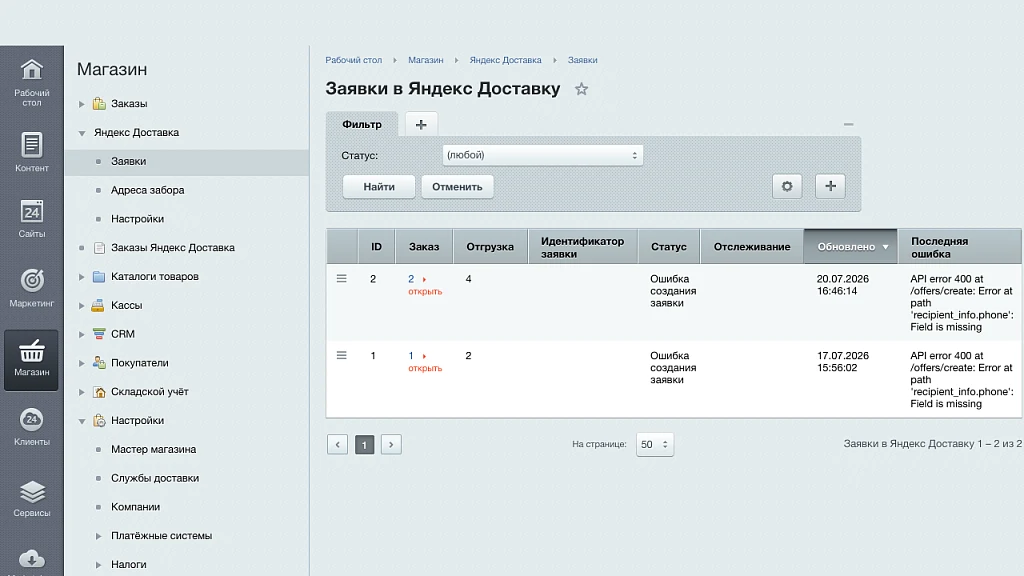
Task: Sort by the Обновлено column header
Action: point(851,247)
